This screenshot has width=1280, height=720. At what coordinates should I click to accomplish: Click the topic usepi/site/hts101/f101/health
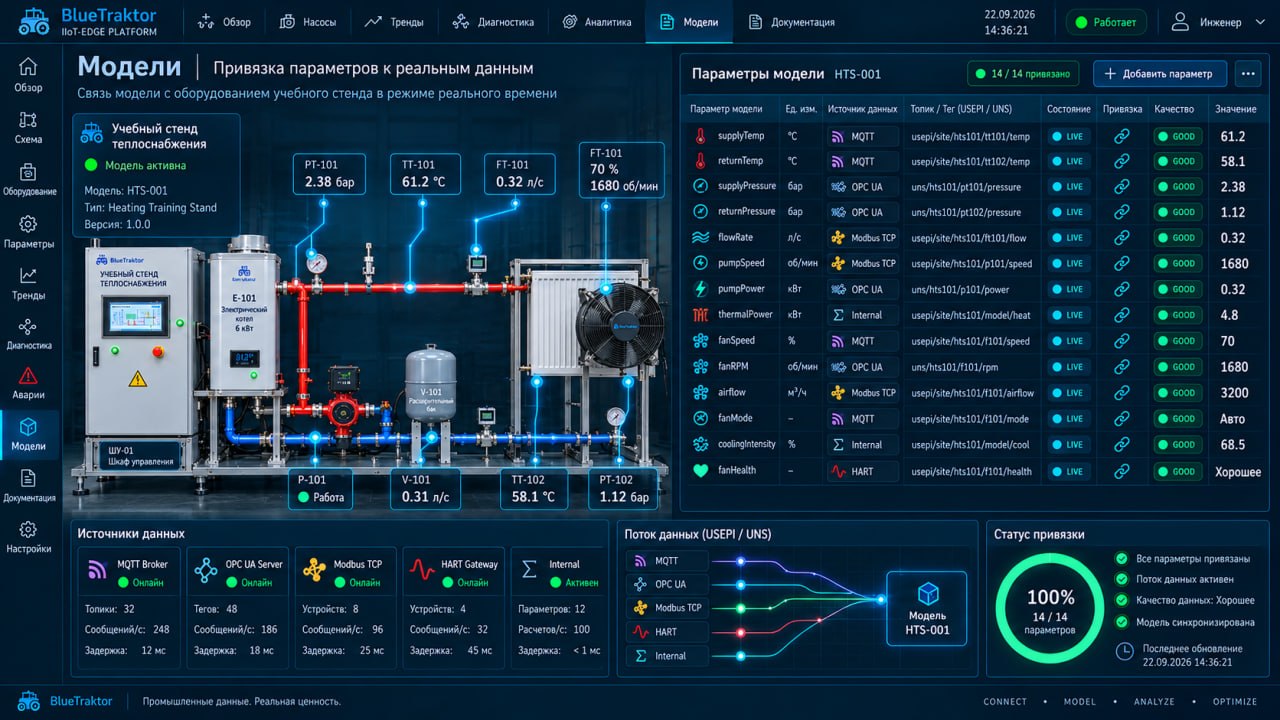click(971, 471)
